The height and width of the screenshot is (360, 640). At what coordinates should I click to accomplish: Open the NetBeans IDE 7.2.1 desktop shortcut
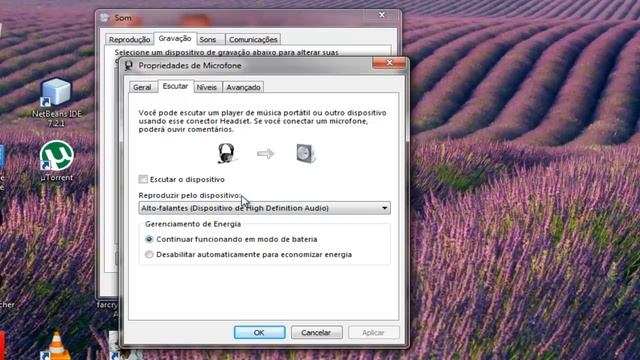click(56, 102)
